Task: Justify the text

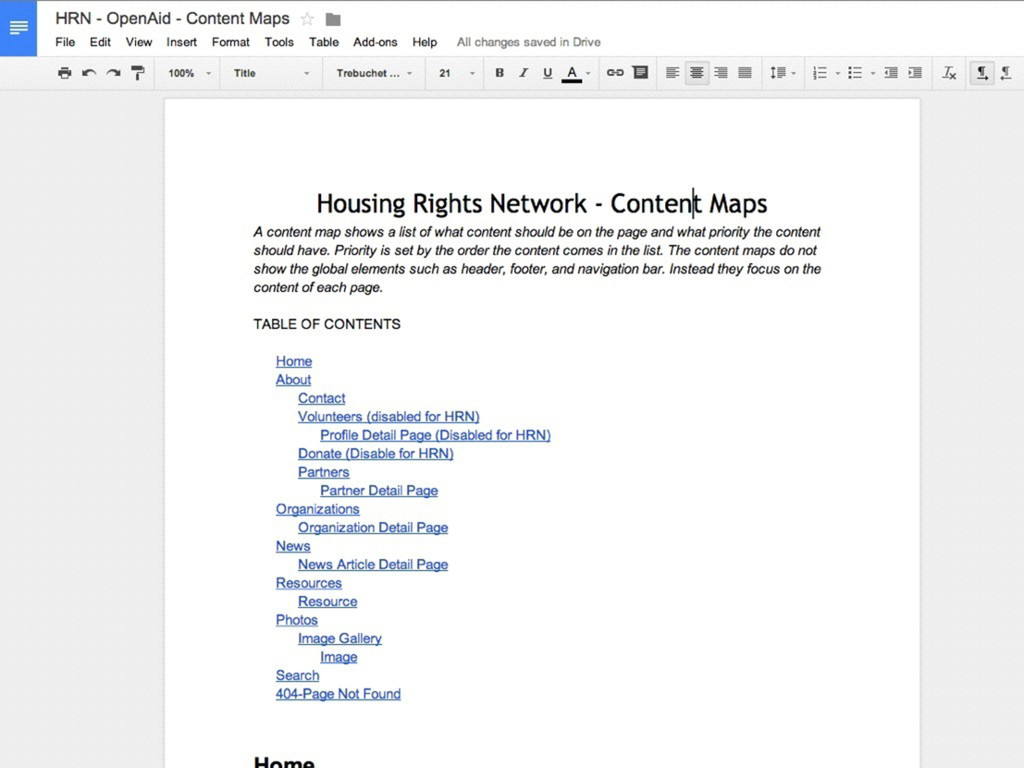Action: tap(745, 73)
